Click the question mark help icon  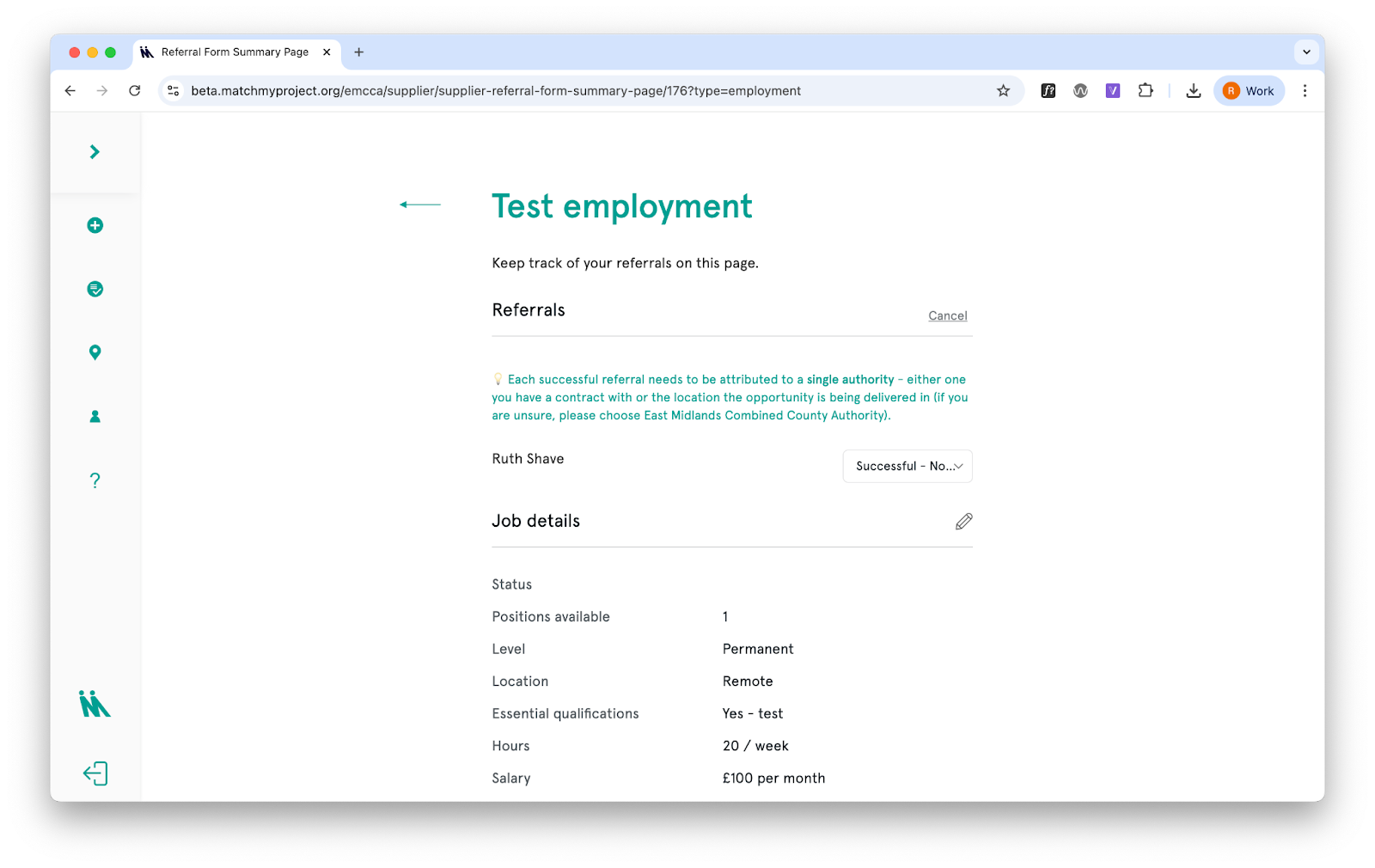[95, 480]
